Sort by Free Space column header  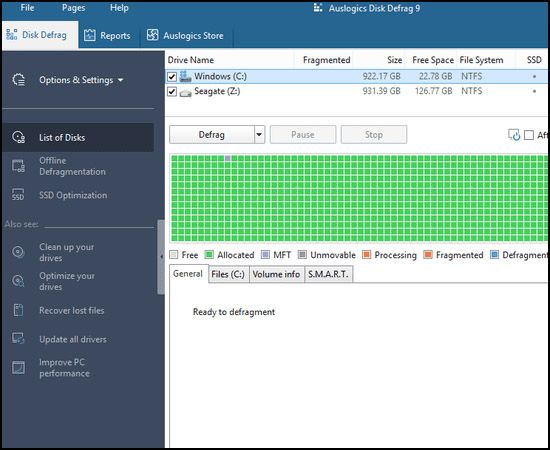click(433, 60)
